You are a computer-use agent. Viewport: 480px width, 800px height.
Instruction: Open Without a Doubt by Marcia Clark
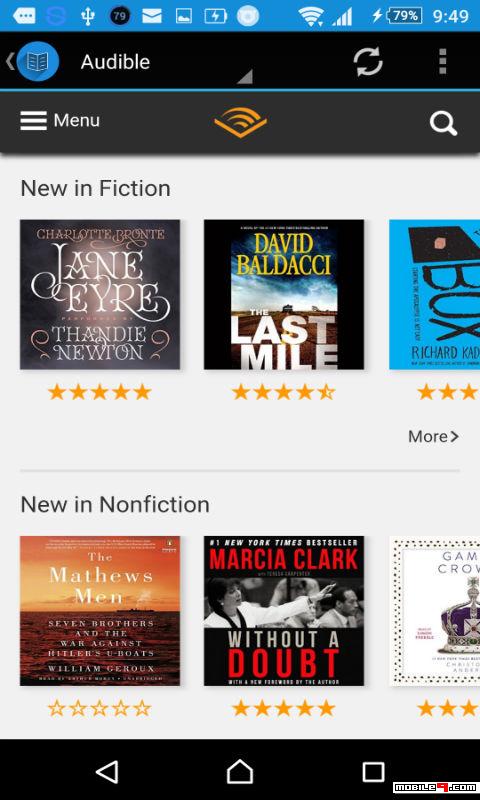tap(284, 611)
